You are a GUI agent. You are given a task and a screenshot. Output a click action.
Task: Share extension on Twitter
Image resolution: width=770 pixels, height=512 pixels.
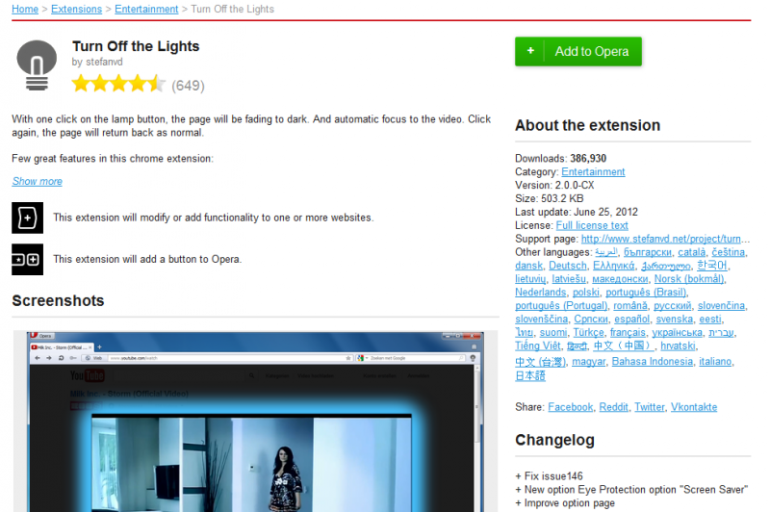(649, 407)
